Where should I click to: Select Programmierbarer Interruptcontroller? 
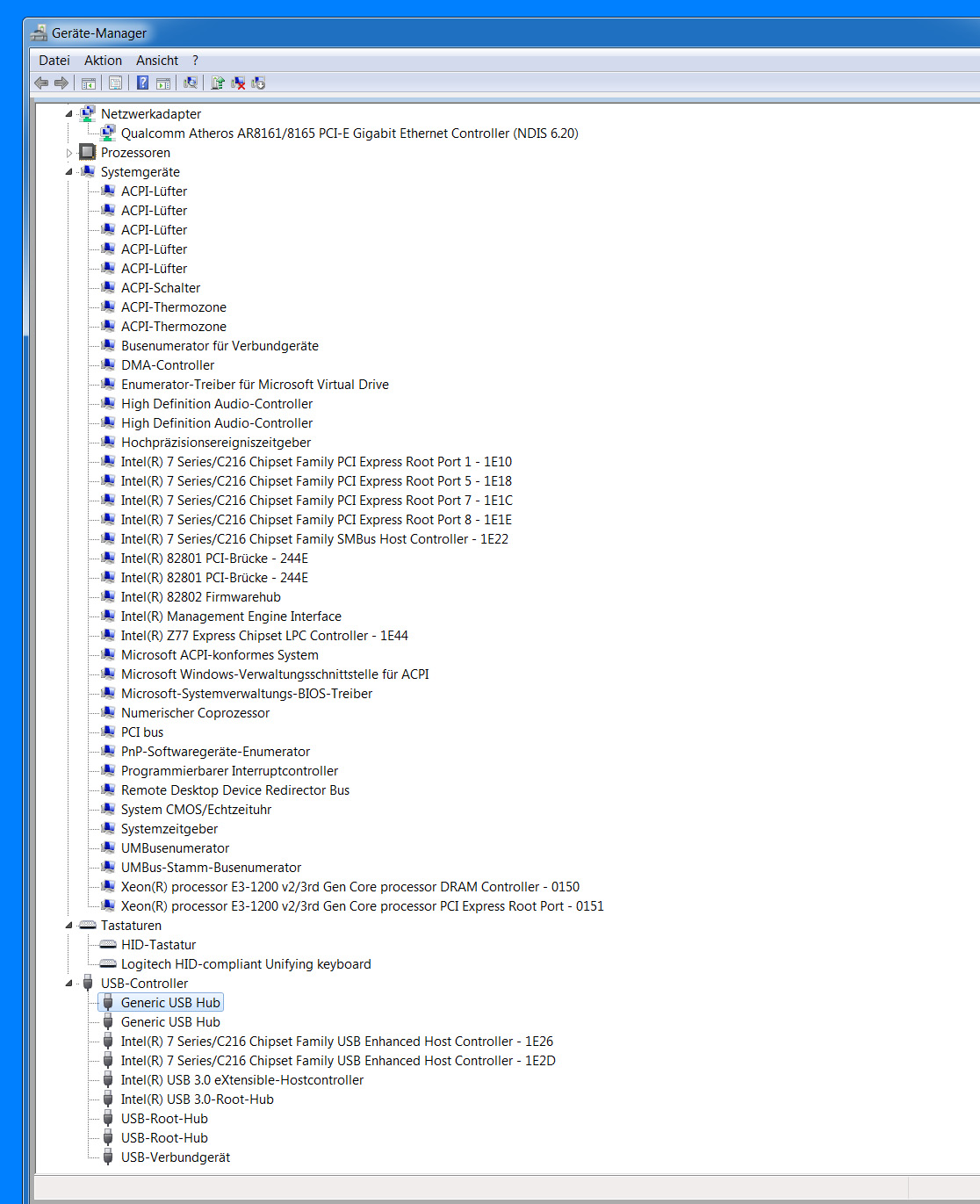(229, 771)
